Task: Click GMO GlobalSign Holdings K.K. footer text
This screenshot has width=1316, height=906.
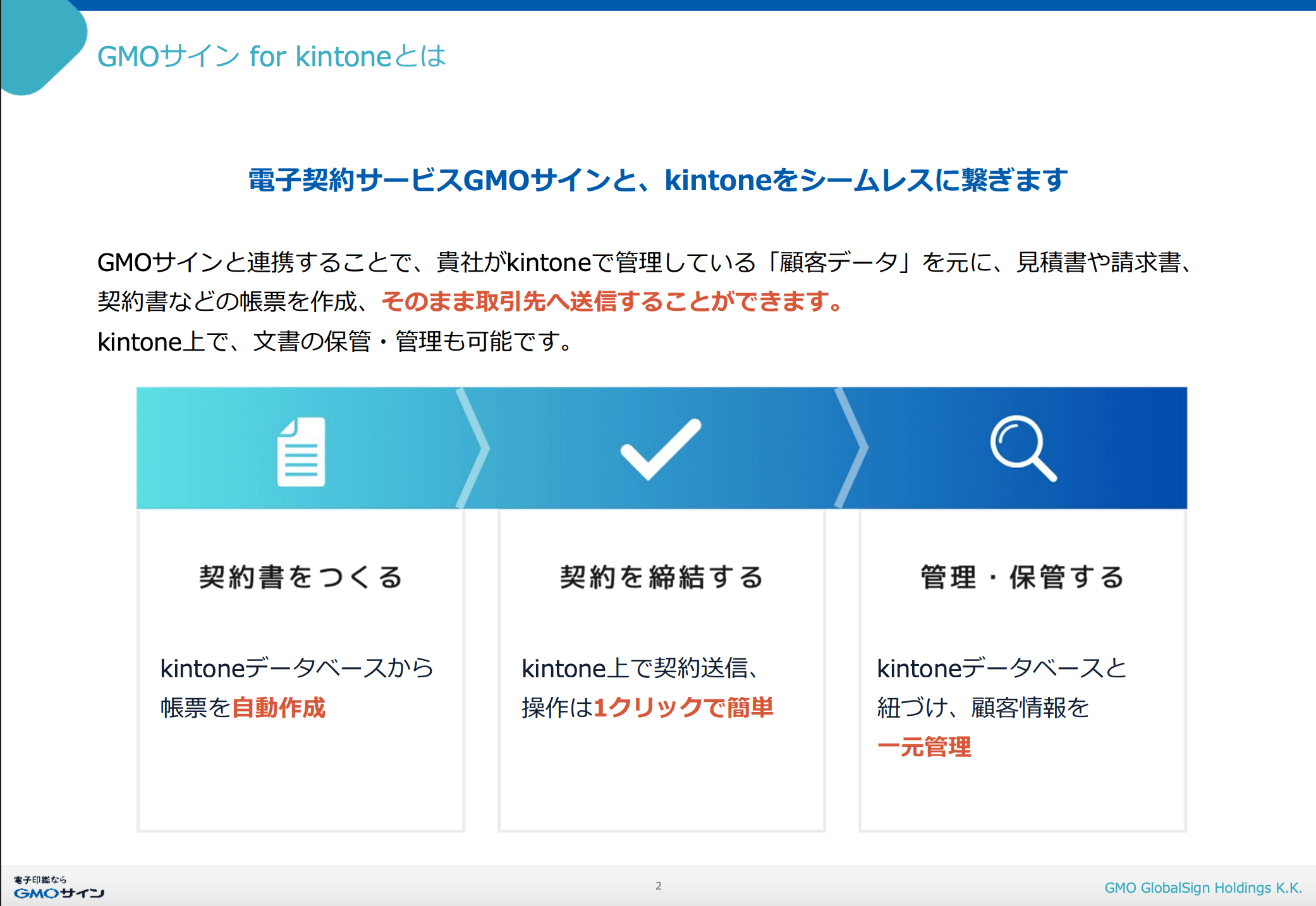Action: [x=1203, y=888]
